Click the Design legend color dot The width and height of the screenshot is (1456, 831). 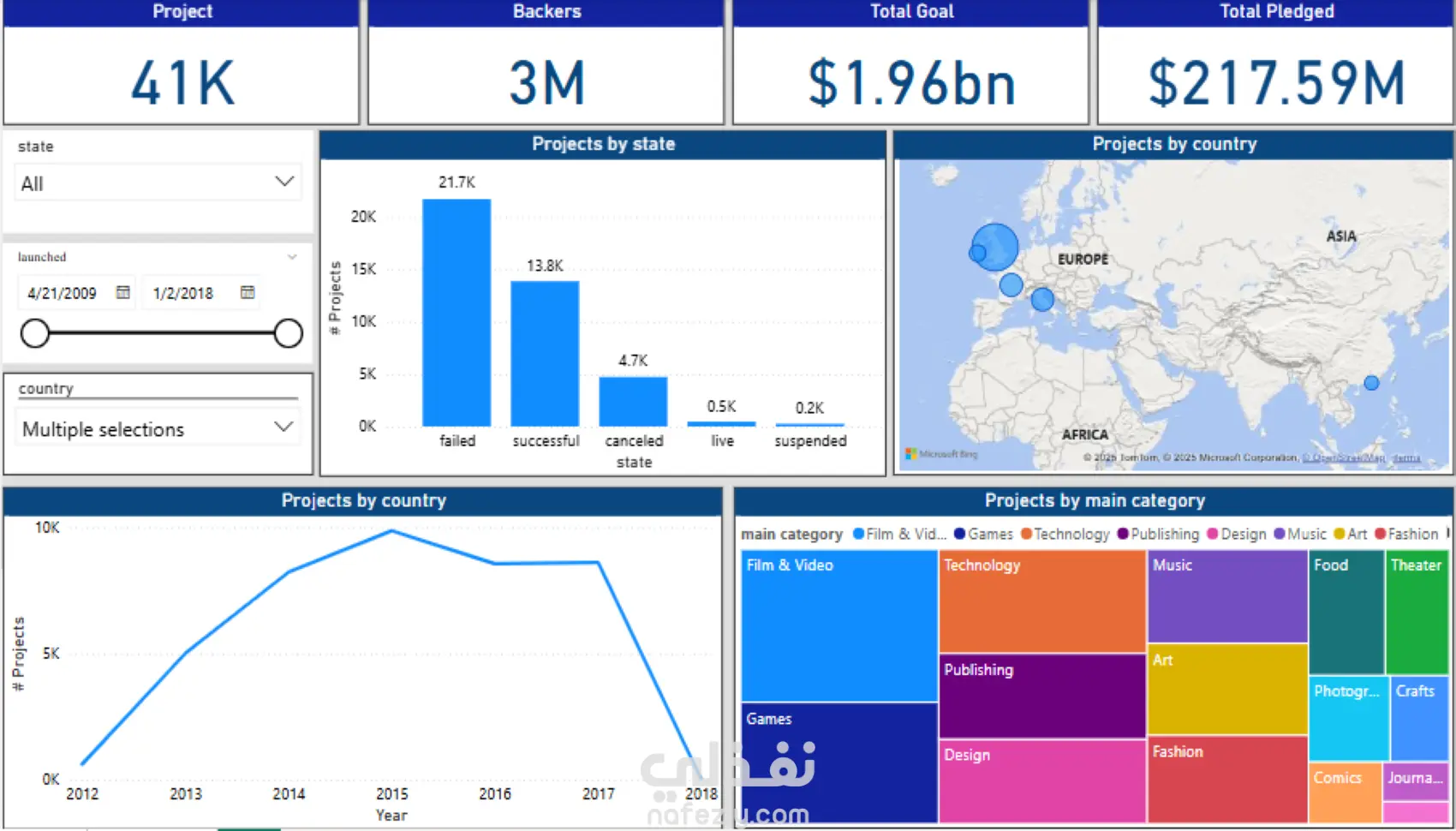1213,534
